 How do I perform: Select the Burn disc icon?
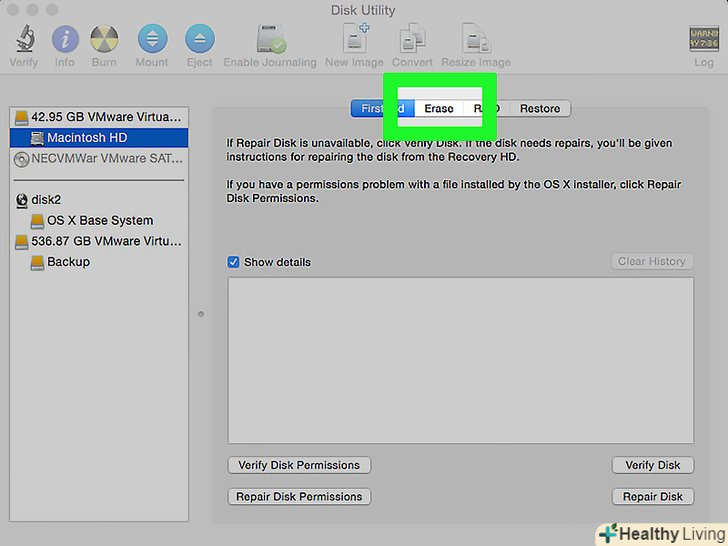coord(104,39)
